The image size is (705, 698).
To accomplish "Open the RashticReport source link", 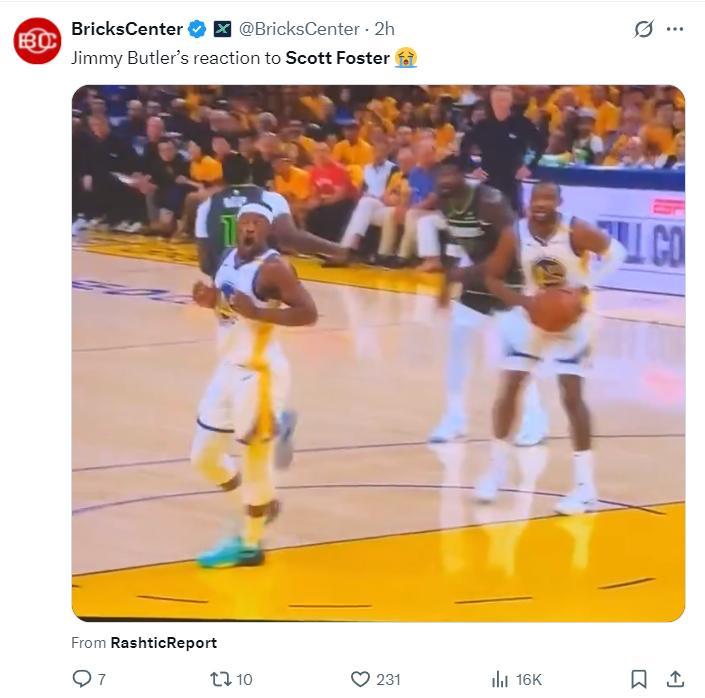I will coord(163,643).
